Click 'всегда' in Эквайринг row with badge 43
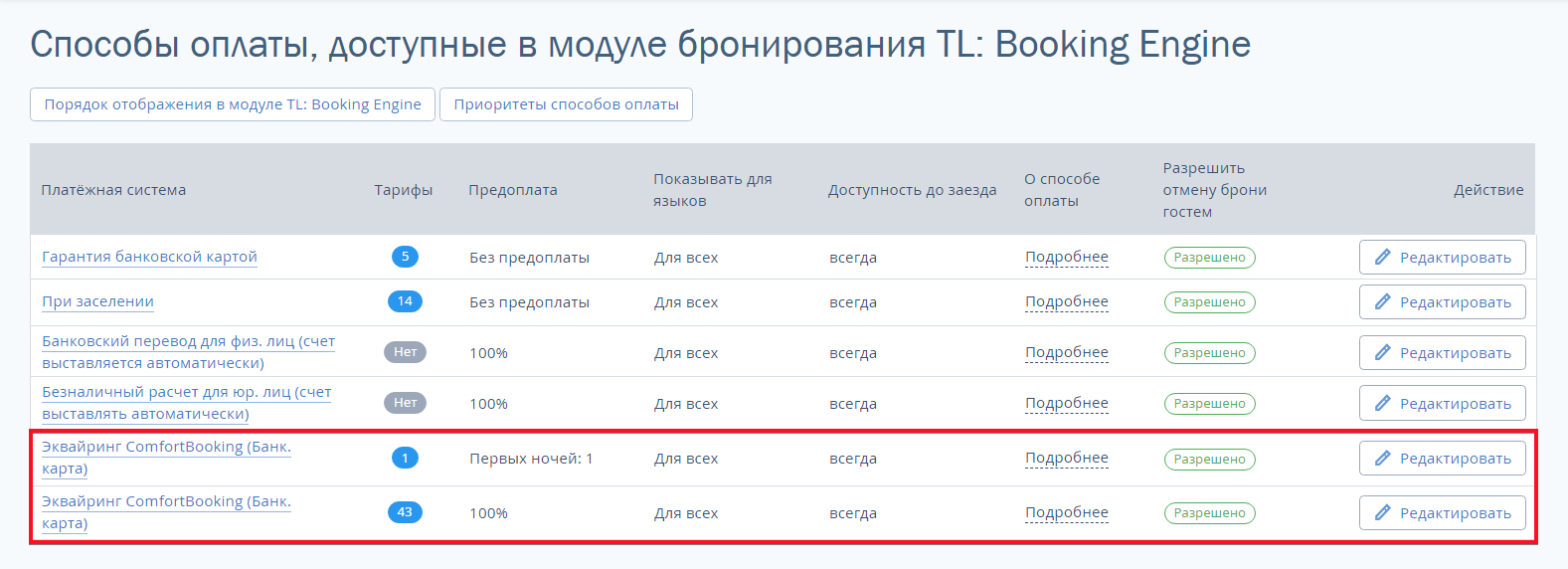Viewport: 1568px width, 569px height. pyautogui.click(x=853, y=513)
